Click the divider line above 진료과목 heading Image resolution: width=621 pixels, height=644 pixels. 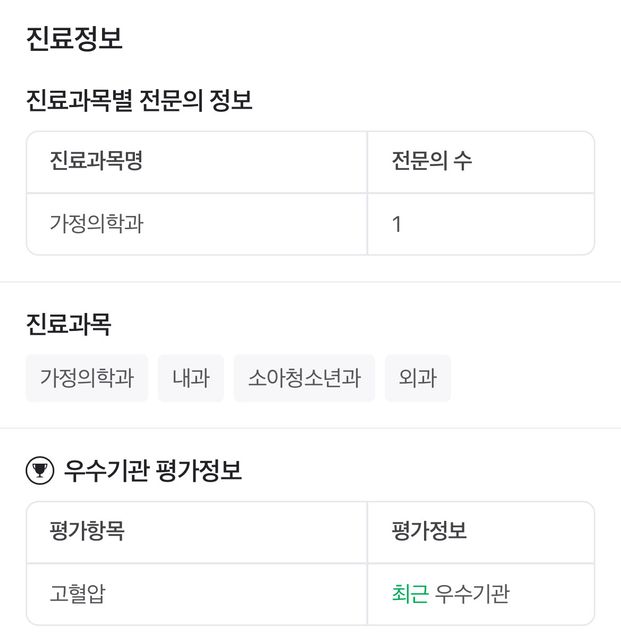point(310,282)
